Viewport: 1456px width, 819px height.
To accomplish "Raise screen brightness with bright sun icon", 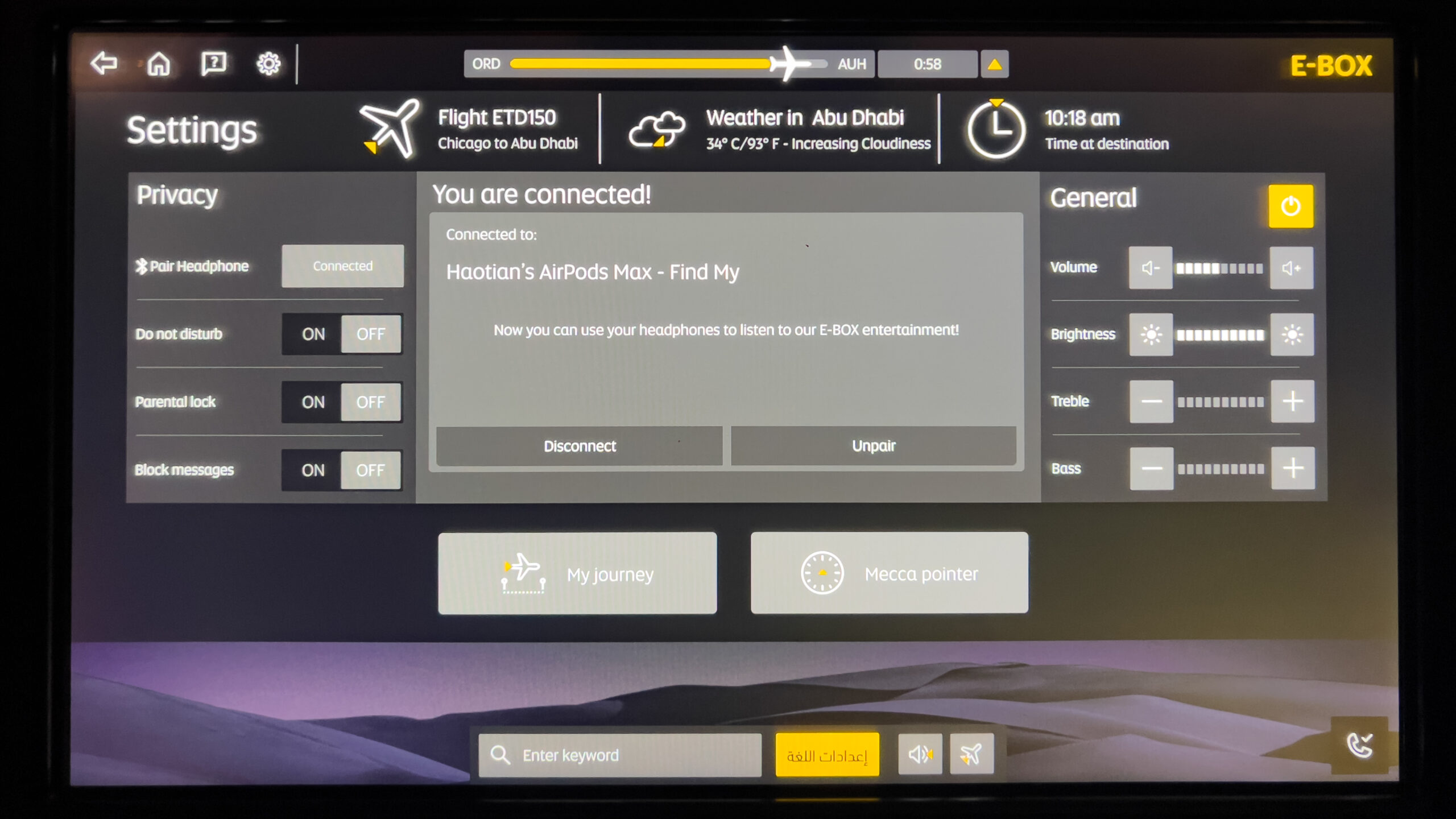I will point(1292,334).
